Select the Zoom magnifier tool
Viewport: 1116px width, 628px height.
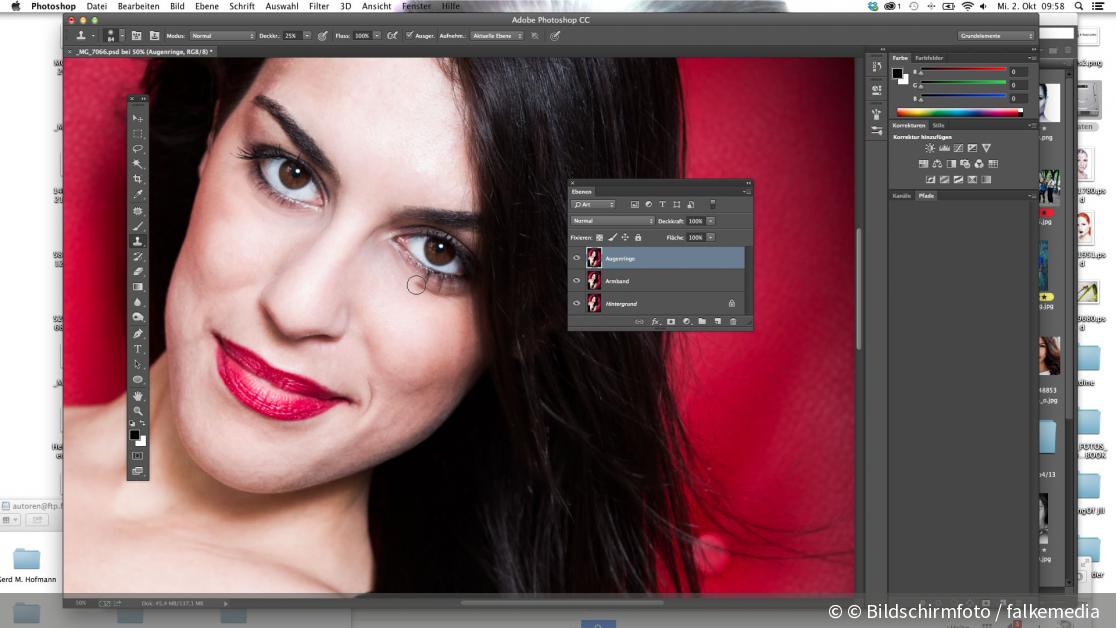137,411
